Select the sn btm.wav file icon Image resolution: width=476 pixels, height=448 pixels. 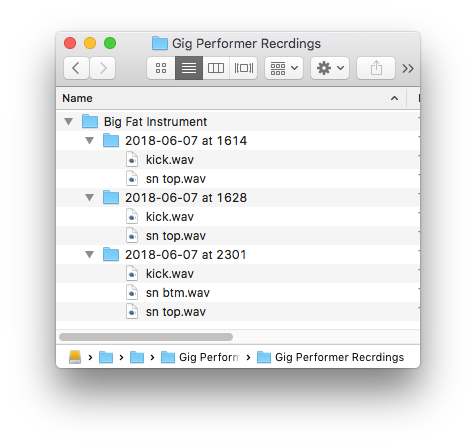[x=132, y=292]
